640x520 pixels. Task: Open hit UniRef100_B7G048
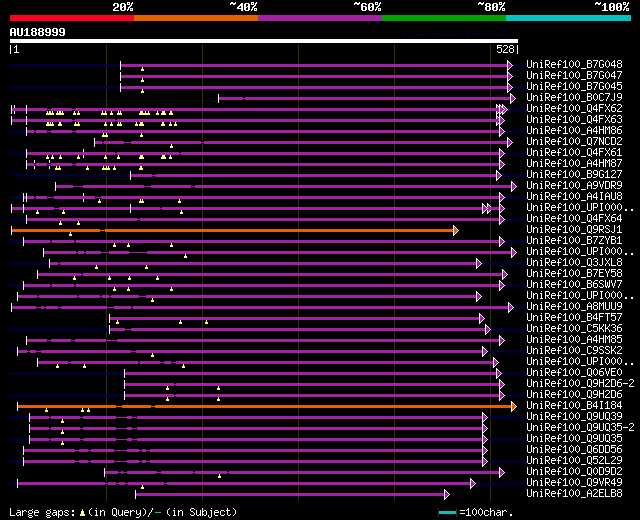[574, 64]
